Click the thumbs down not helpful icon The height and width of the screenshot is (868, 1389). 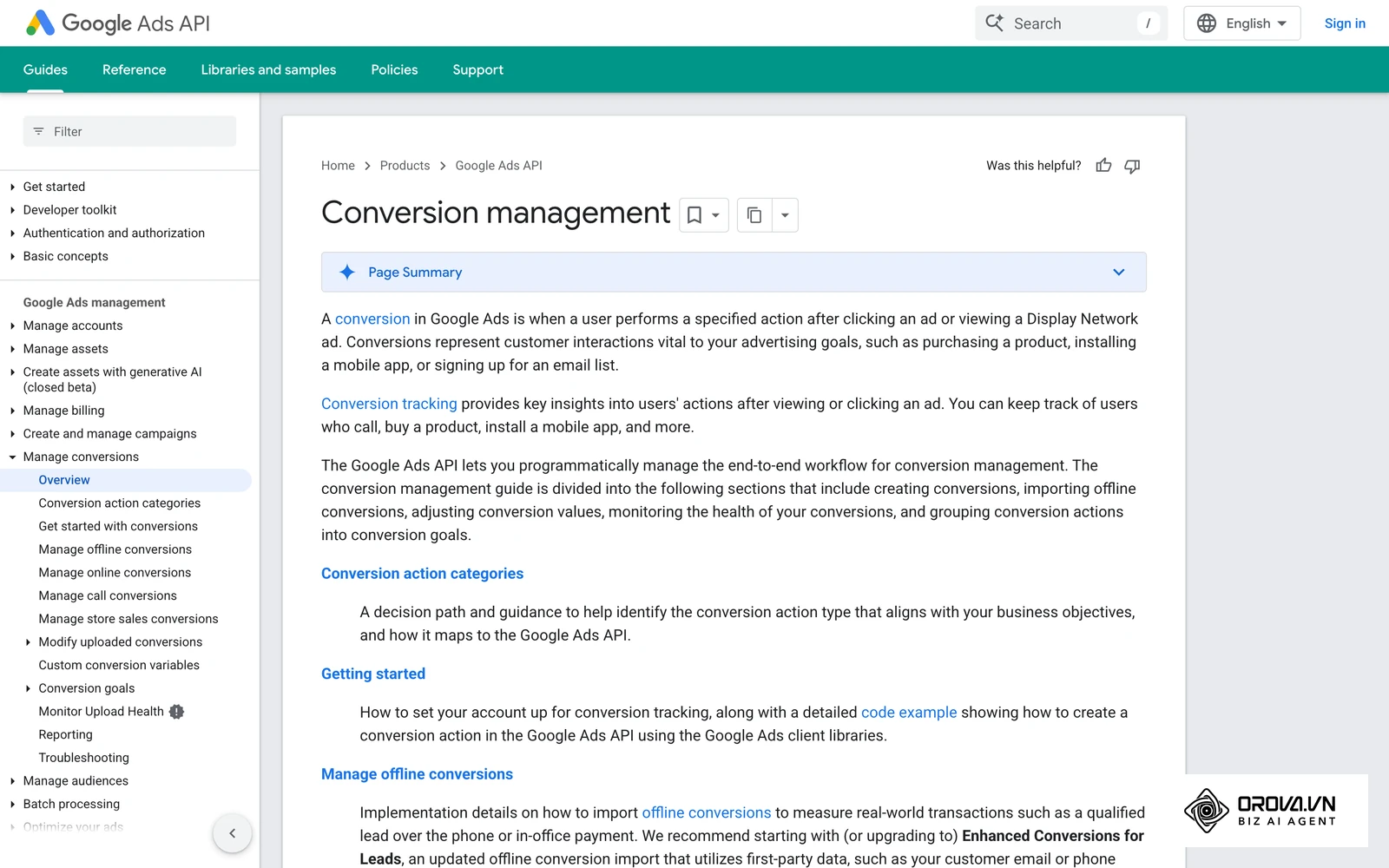click(1132, 166)
